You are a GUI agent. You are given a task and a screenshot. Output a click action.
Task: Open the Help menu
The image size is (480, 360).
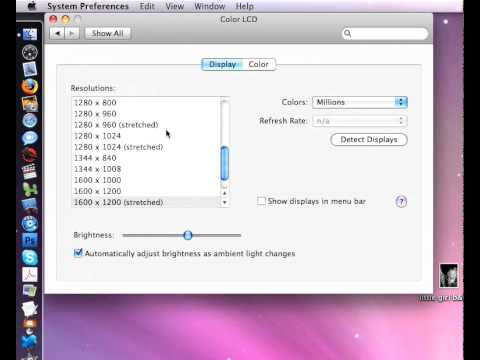click(245, 6)
